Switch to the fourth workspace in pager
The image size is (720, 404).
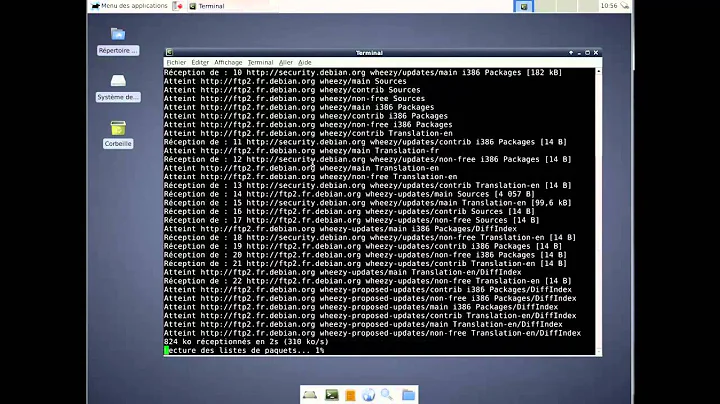click(x=587, y=6)
